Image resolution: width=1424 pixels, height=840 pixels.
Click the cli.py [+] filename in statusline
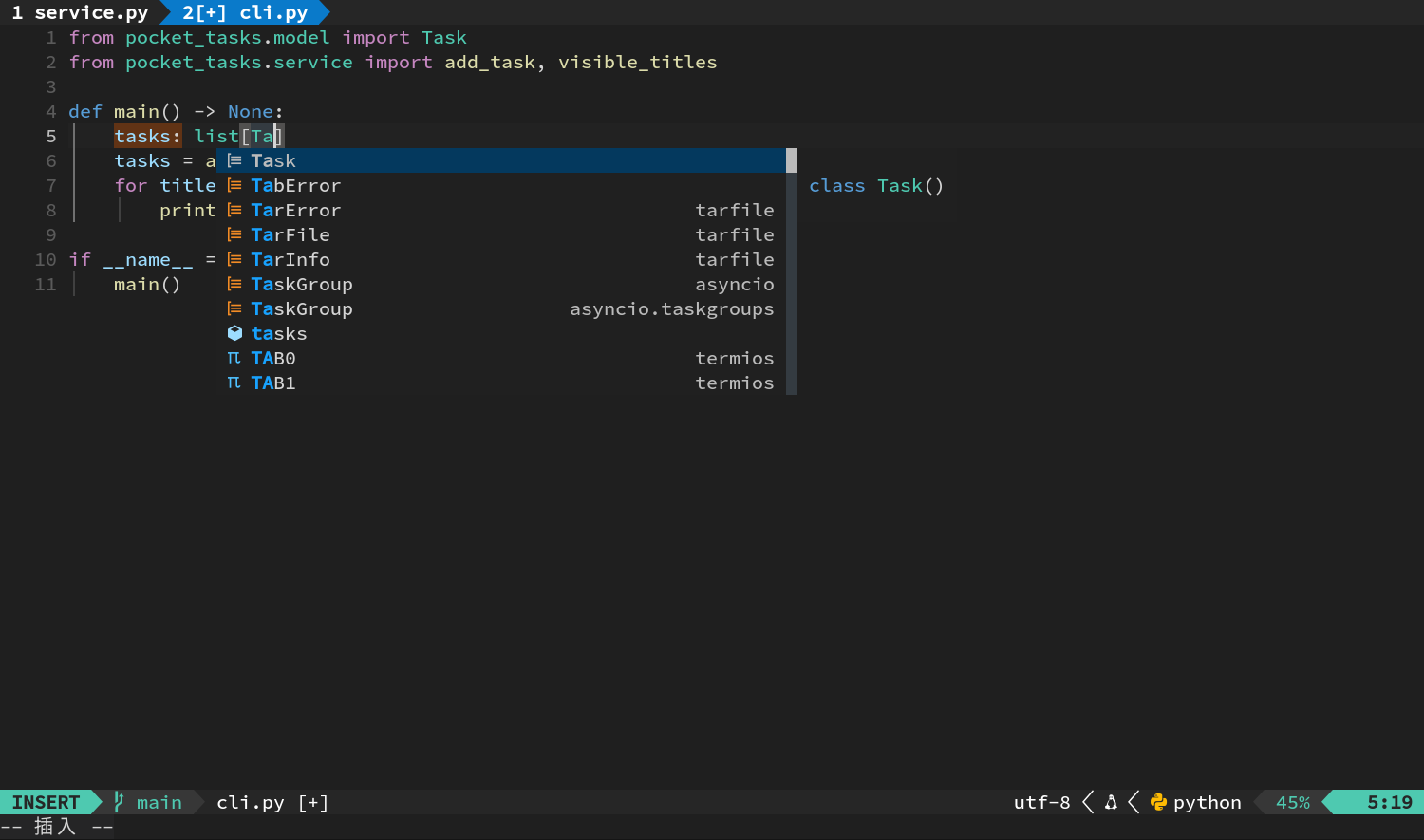point(272,803)
